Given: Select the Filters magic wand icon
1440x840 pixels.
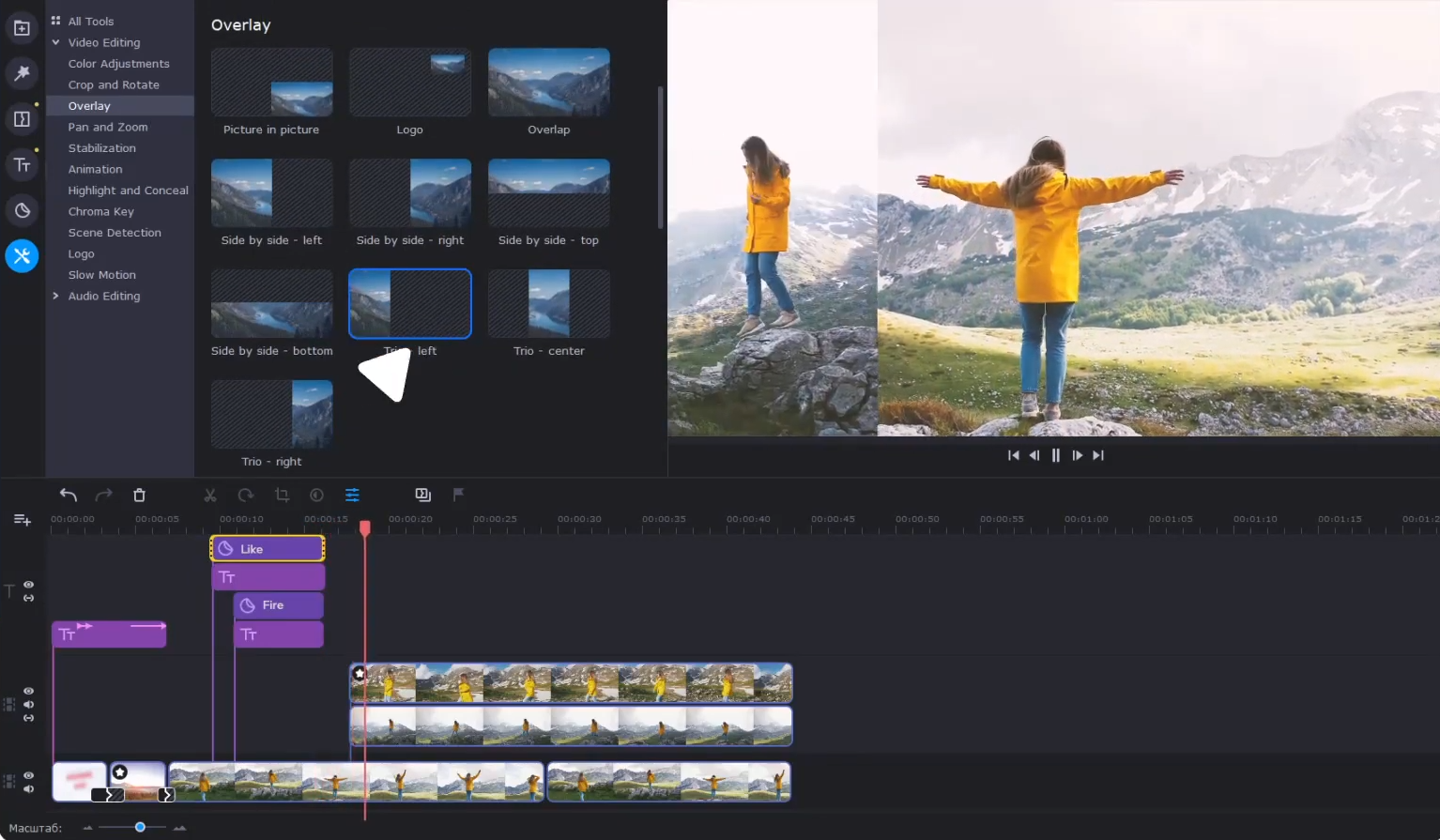Looking at the screenshot, I should [22, 73].
